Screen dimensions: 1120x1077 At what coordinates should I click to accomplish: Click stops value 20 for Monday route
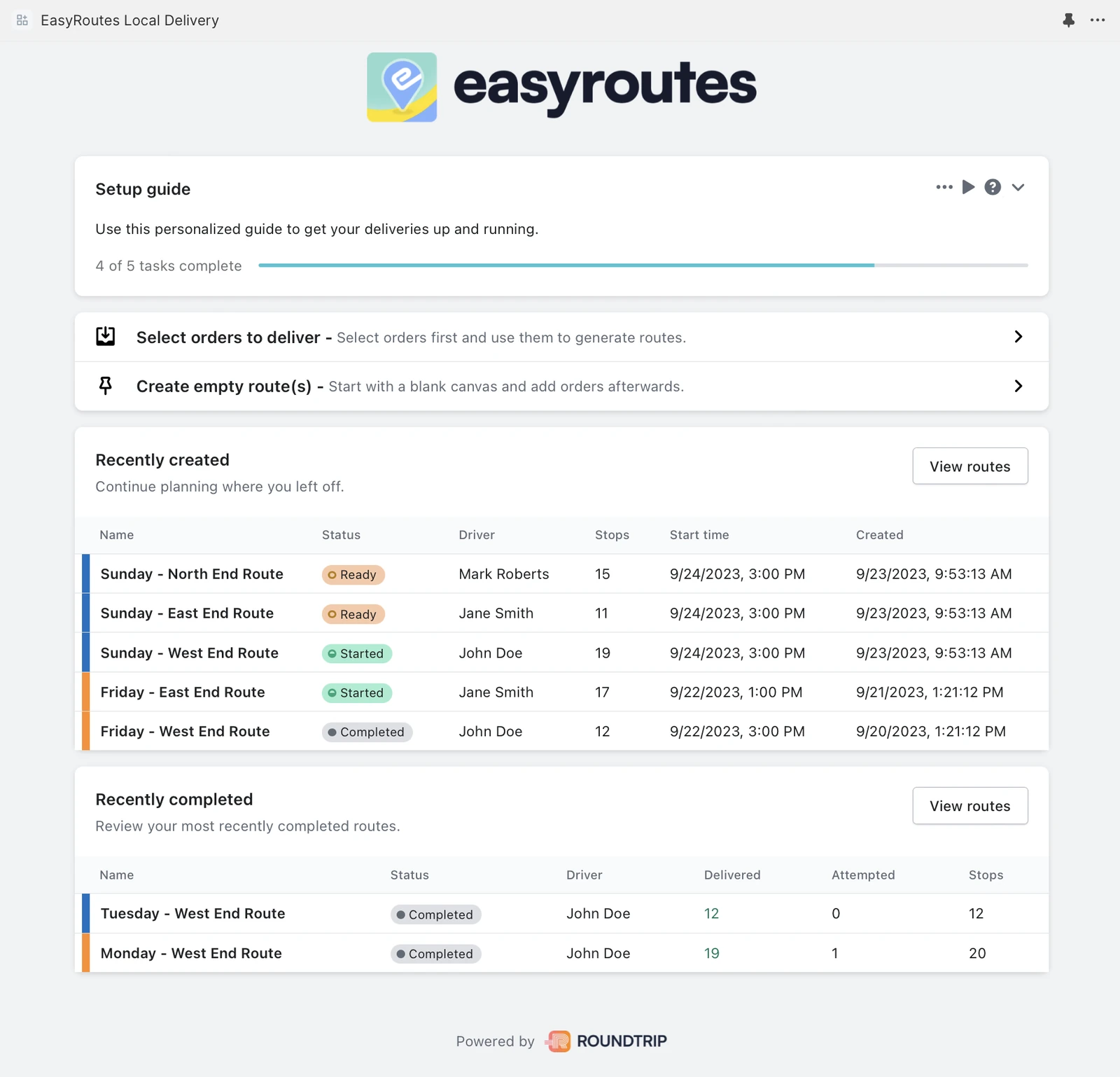pos(977,953)
